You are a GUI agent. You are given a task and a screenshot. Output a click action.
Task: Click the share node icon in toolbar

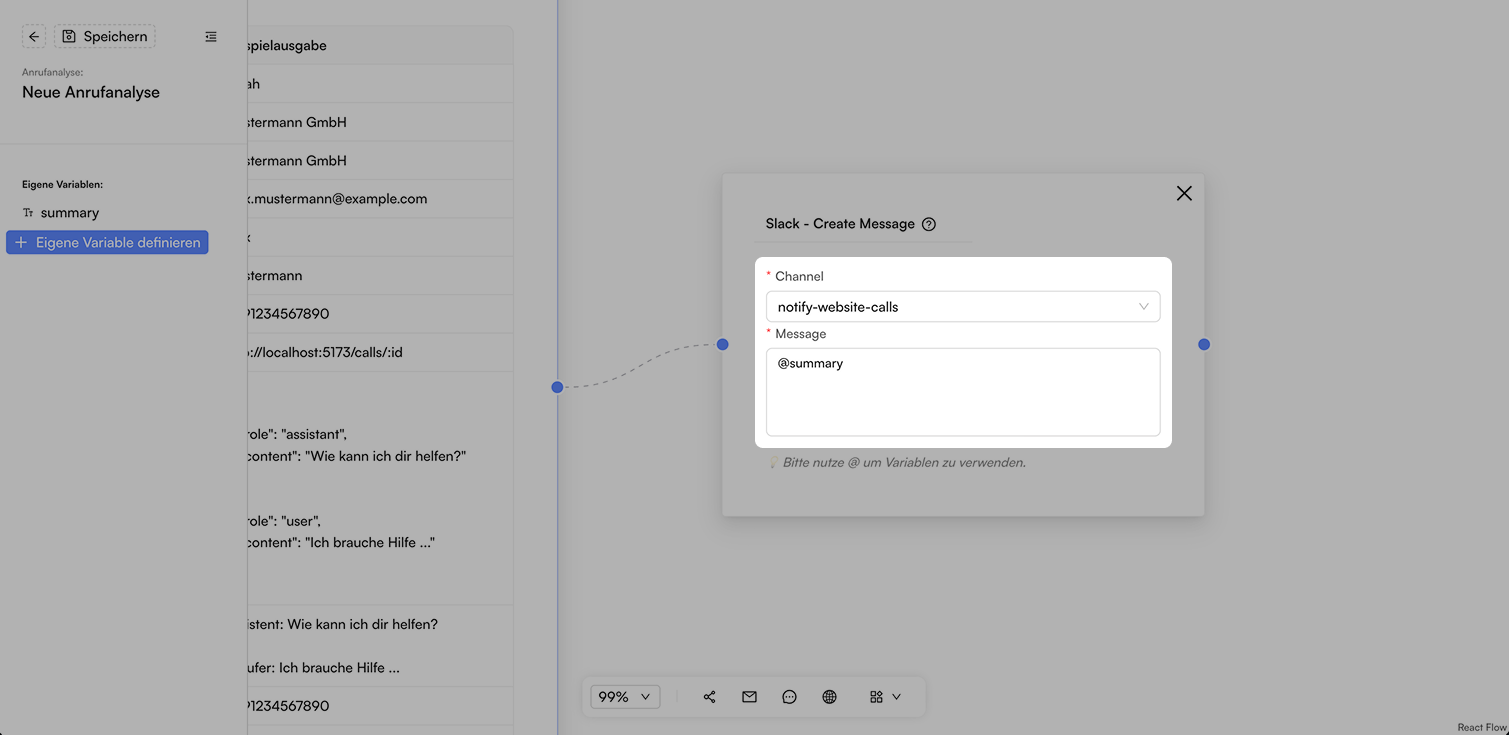709,697
